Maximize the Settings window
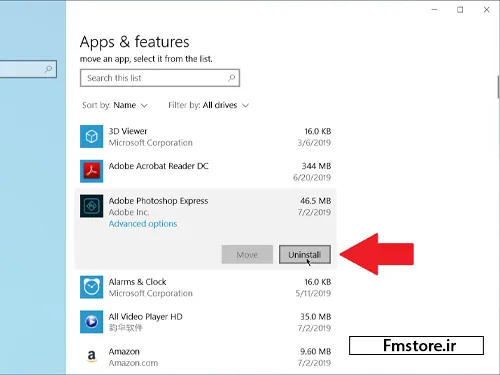 click(460, 10)
